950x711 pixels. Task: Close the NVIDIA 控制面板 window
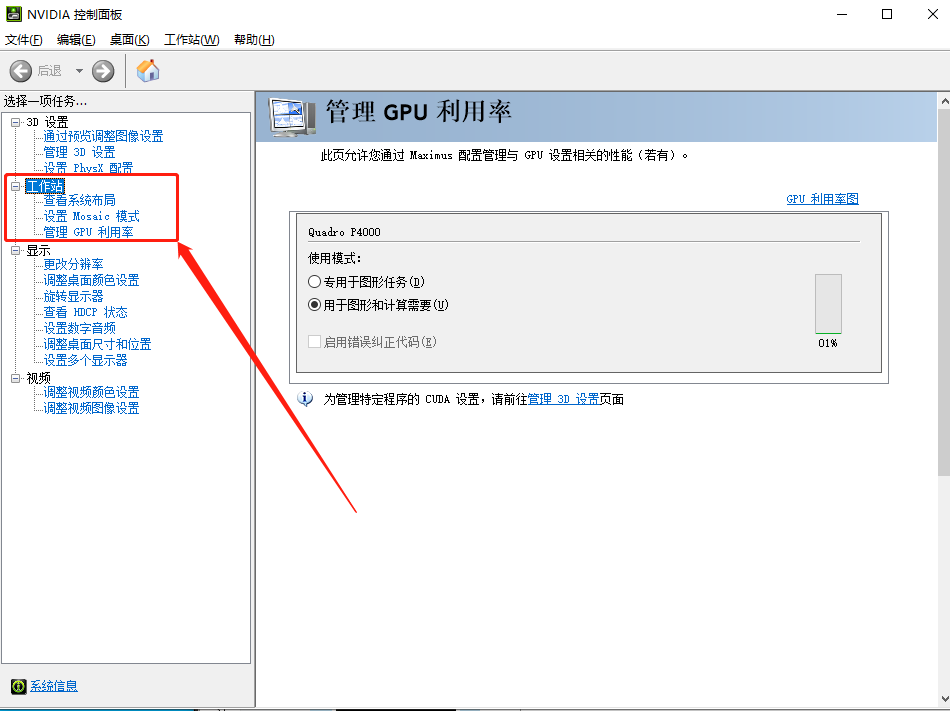coord(933,14)
